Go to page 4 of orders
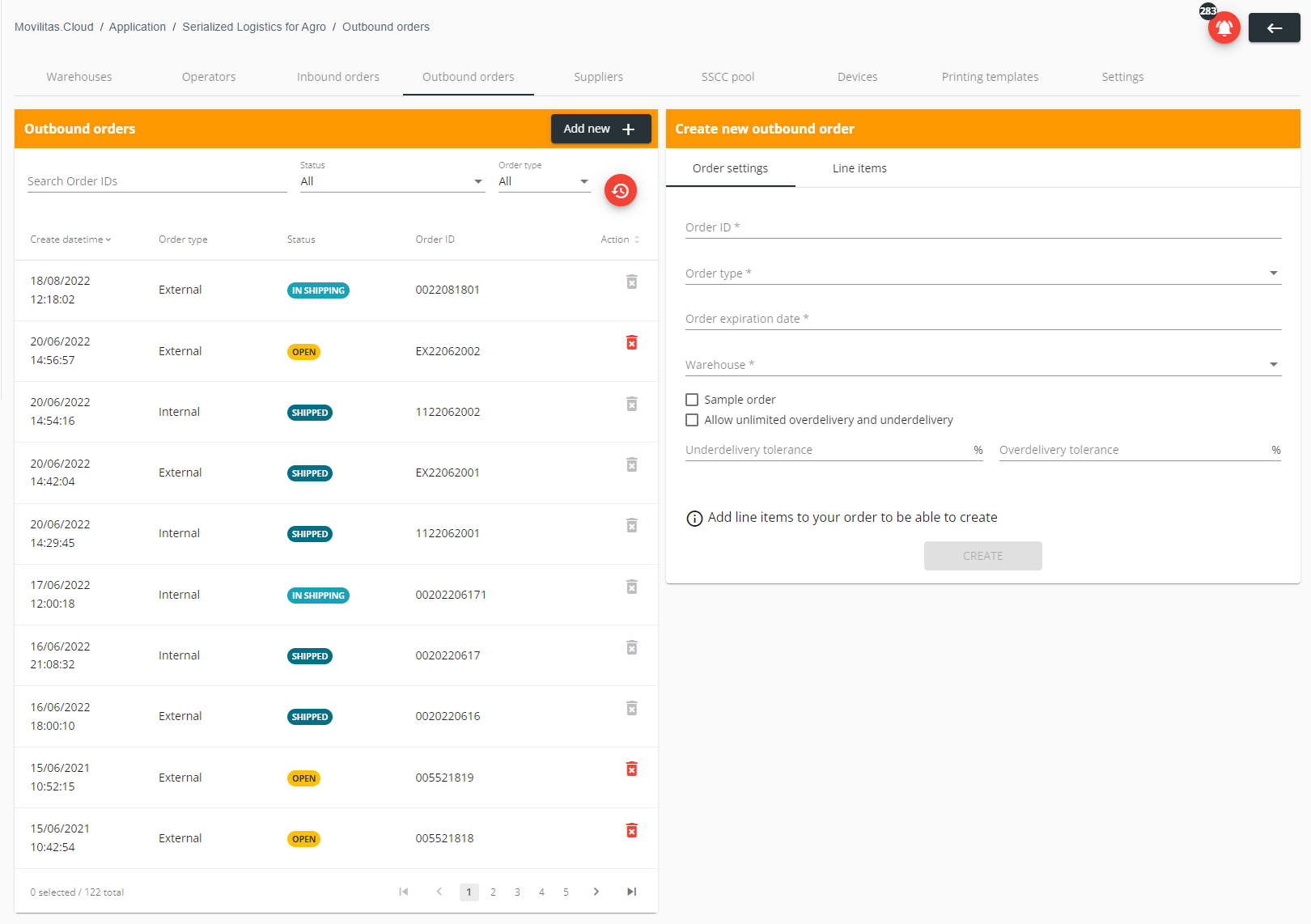The image size is (1311, 924). coord(541,892)
